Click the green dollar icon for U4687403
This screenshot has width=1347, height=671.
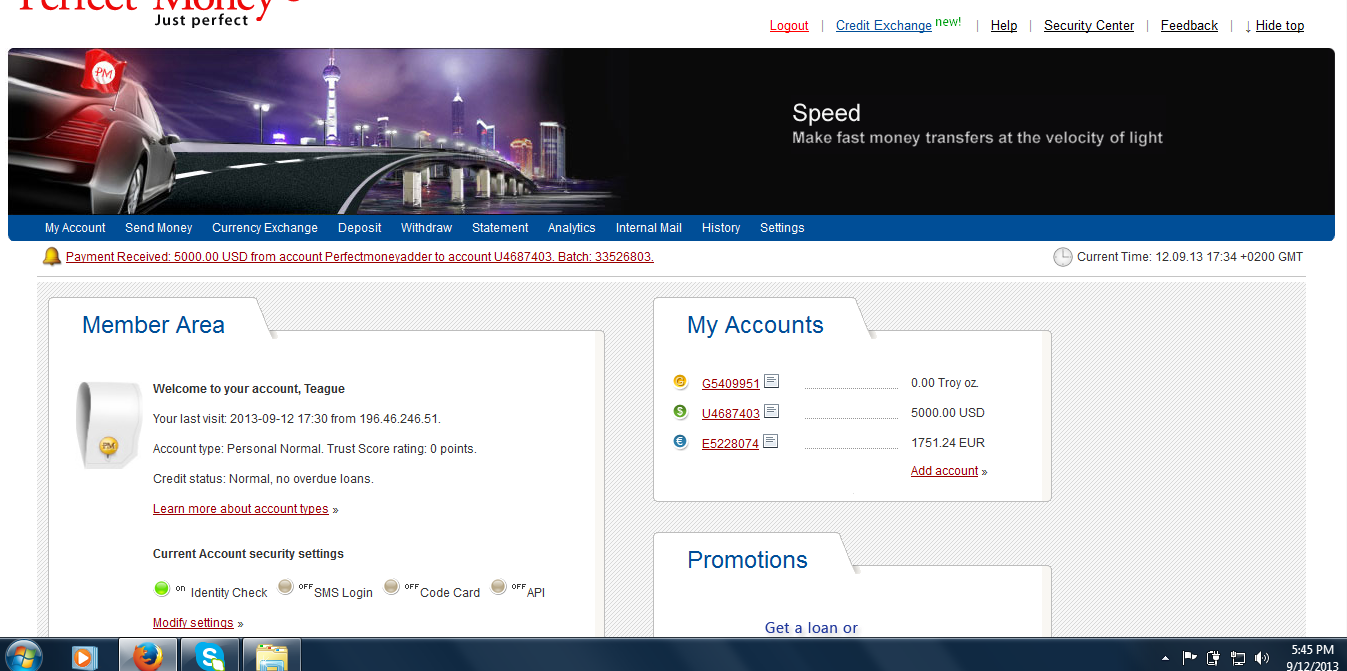(x=680, y=411)
